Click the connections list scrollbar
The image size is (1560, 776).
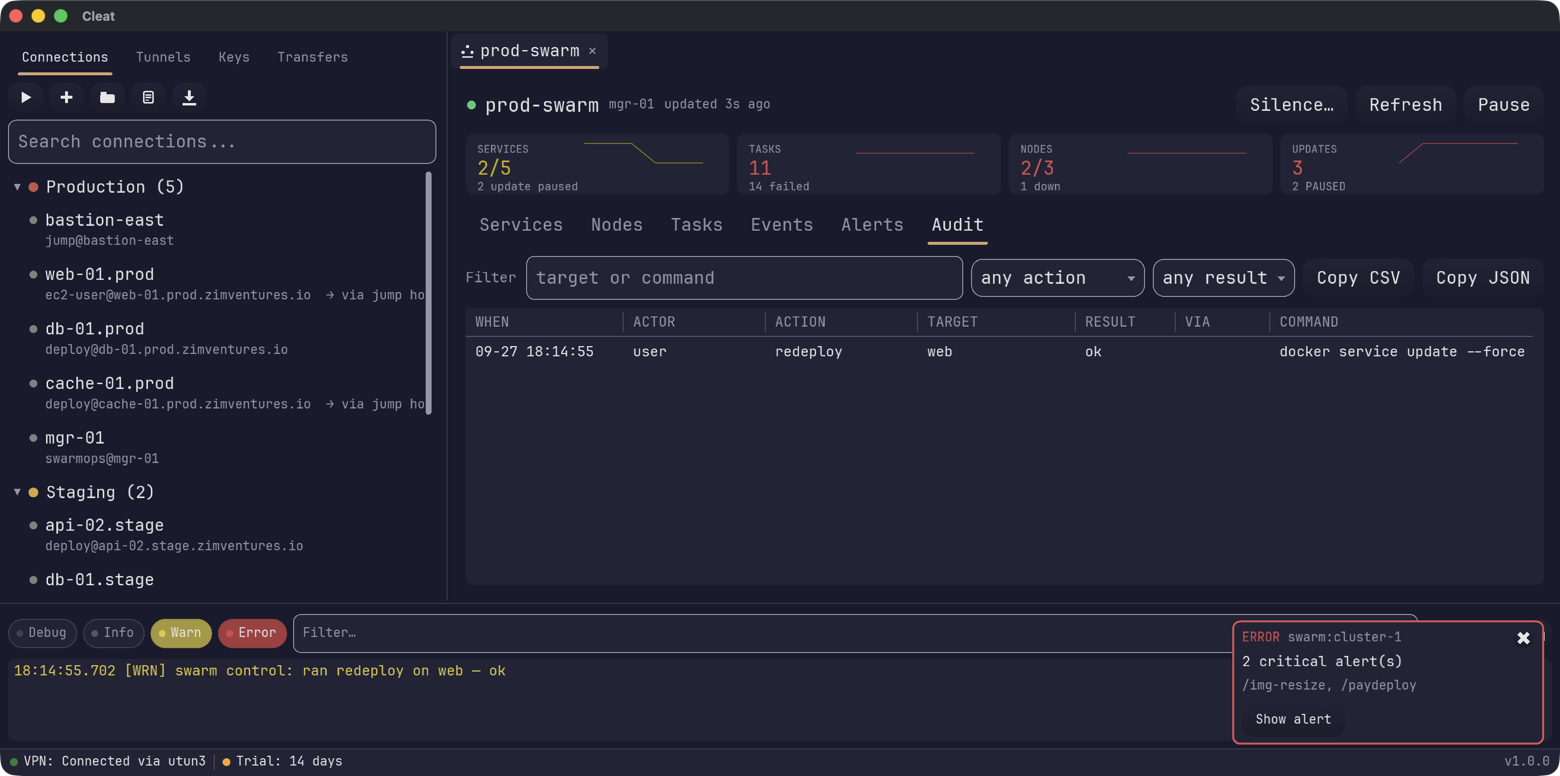click(429, 293)
